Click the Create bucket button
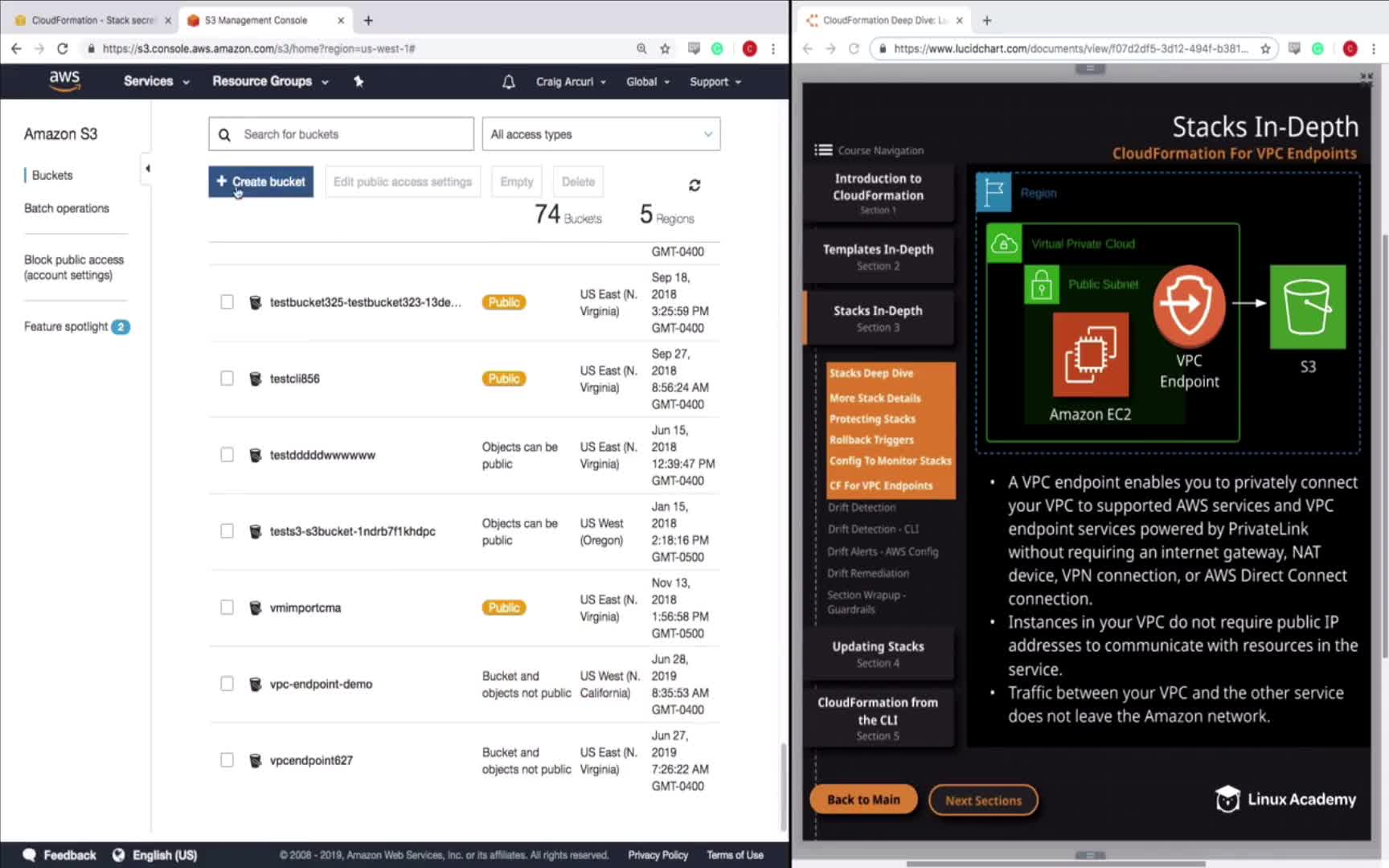The image size is (1389, 868). (261, 182)
